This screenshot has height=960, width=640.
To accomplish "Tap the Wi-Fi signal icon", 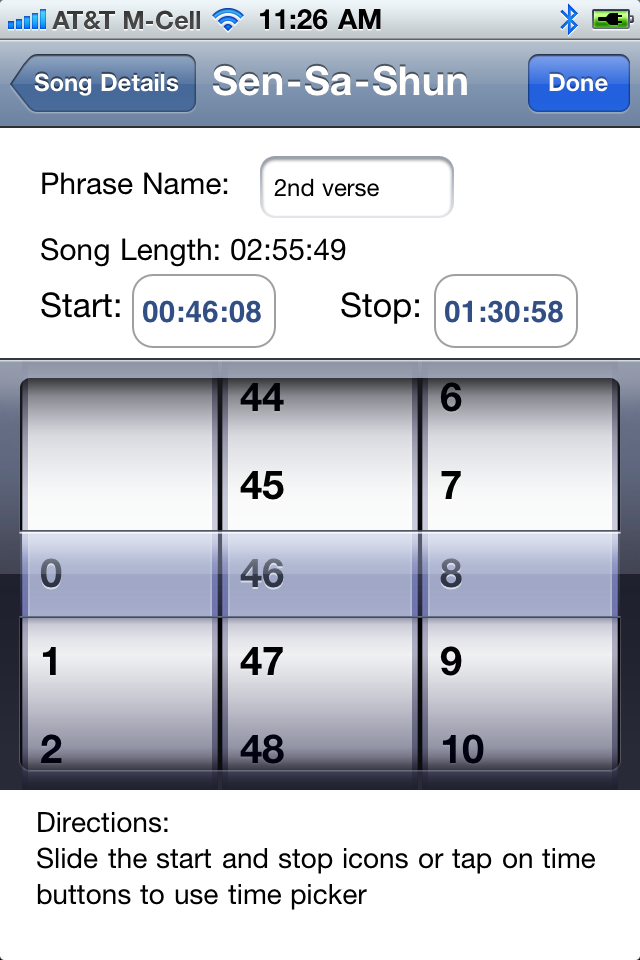I will coord(228,20).
